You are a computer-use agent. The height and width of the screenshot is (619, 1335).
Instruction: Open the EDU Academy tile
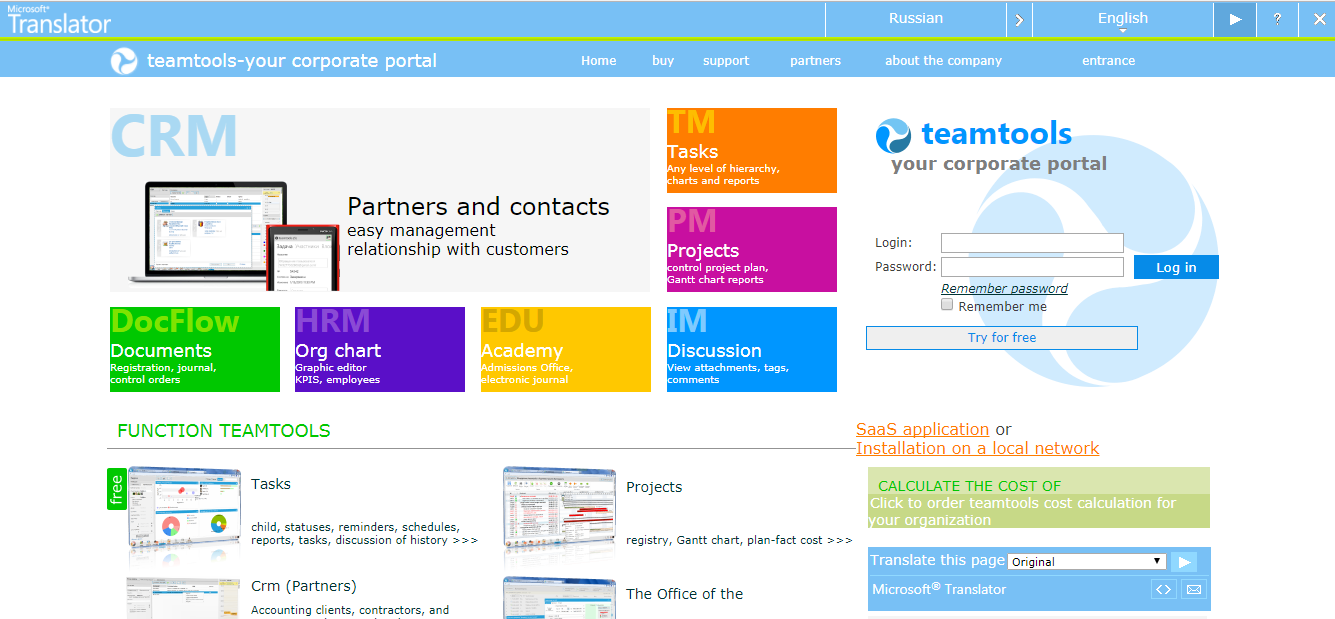[565, 349]
